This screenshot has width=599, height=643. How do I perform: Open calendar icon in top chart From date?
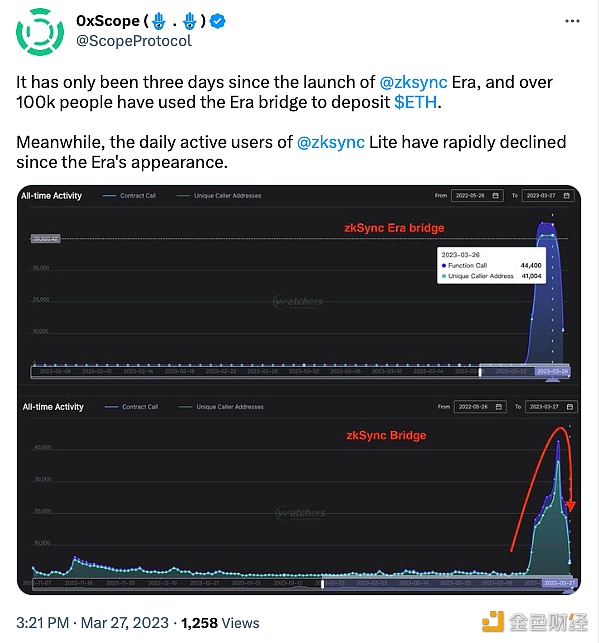pos(495,196)
